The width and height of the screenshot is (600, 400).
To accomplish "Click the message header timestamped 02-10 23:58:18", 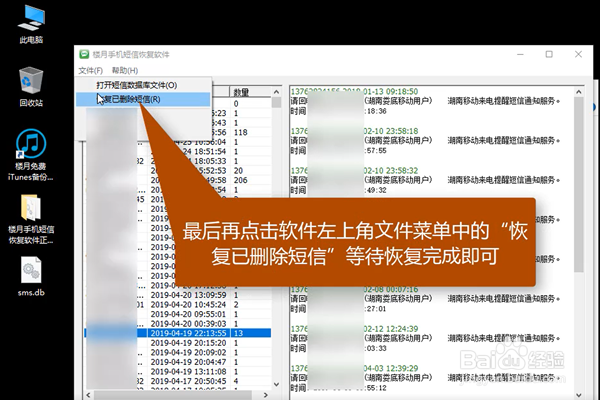I will 354,131.
